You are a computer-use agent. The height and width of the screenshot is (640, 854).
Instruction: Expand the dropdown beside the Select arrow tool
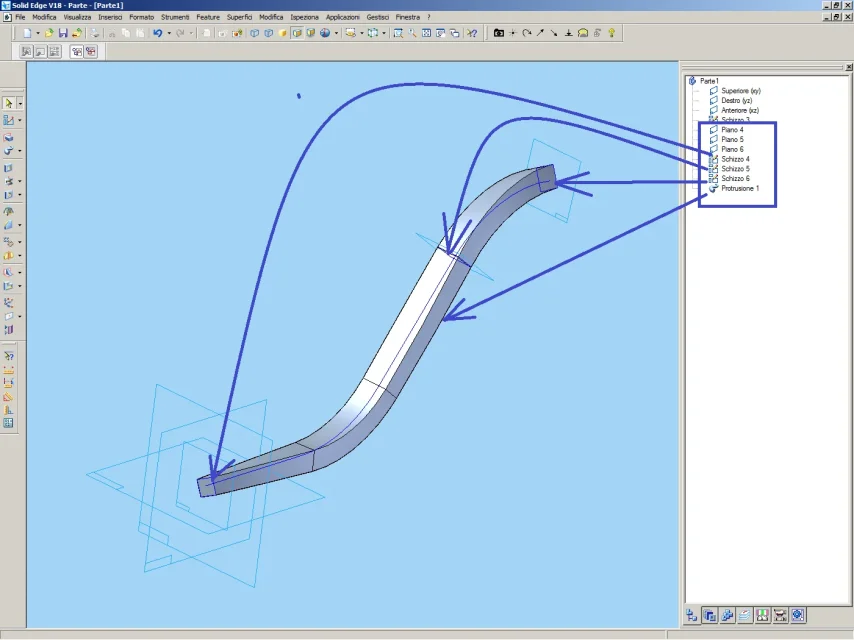point(20,103)
